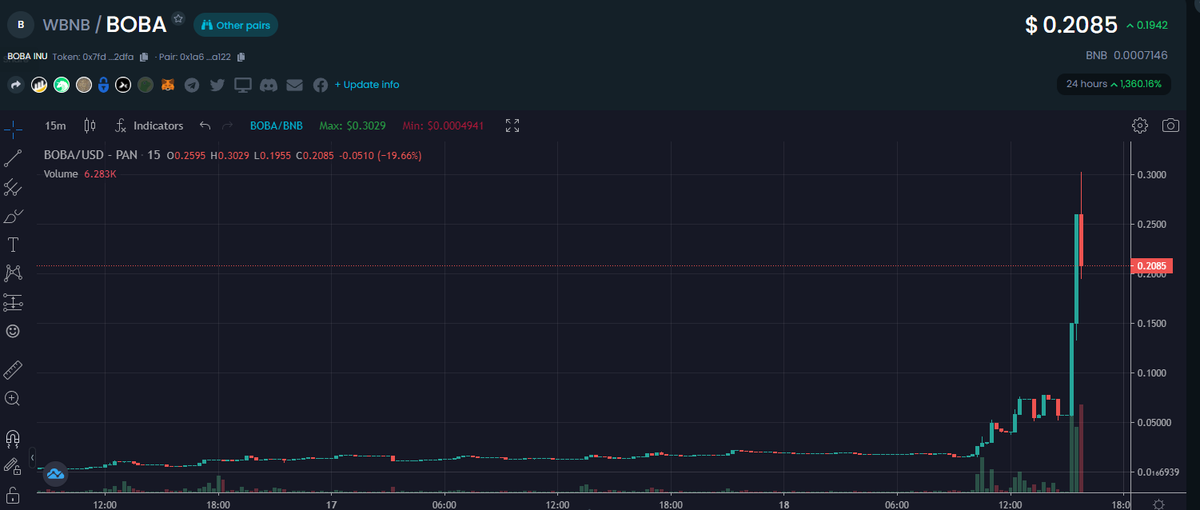Copy the token address 0x7fd...2dfa
The width and height of the screenshot is (1200, 510).
144,57
